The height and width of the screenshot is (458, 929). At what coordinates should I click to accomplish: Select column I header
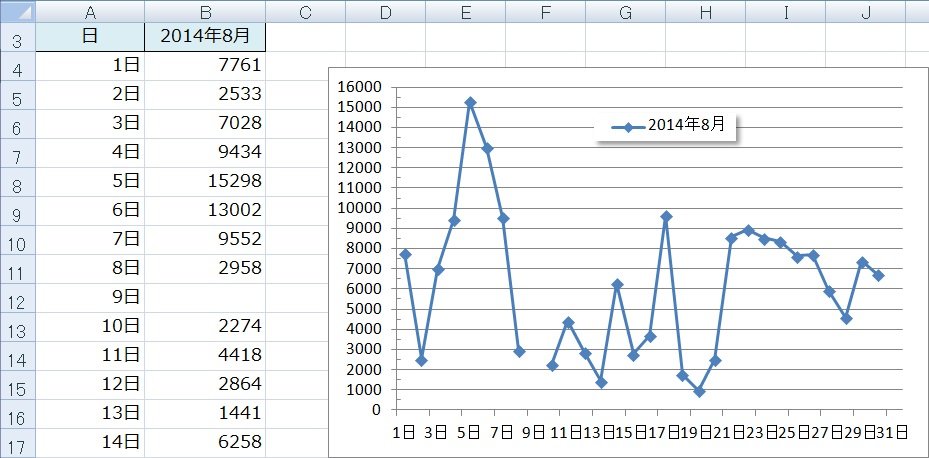click(786, 11)
